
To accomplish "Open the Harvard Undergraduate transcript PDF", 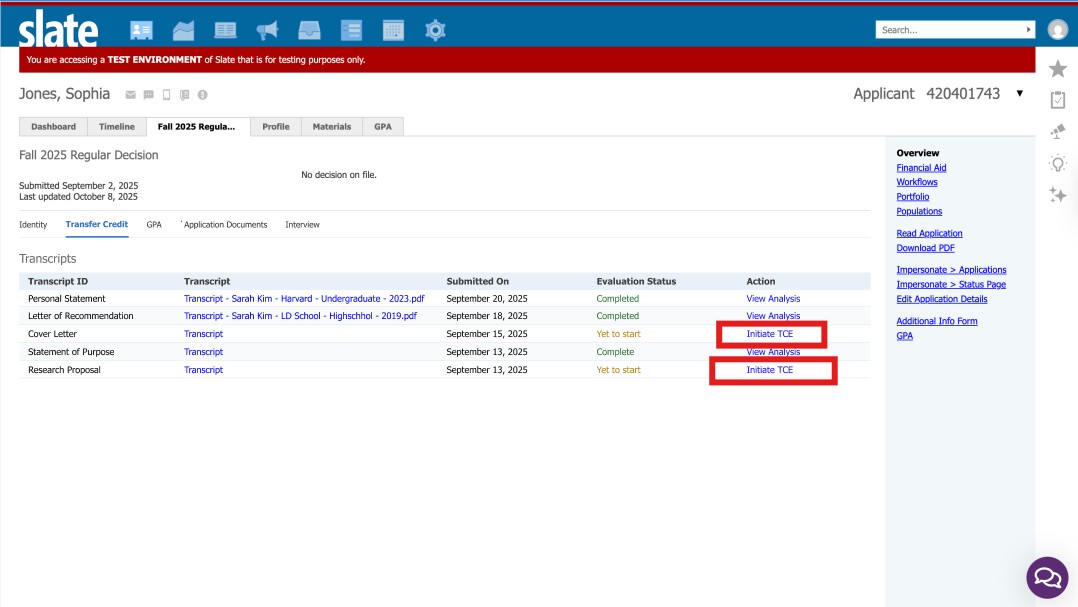I will click(304, 299).
